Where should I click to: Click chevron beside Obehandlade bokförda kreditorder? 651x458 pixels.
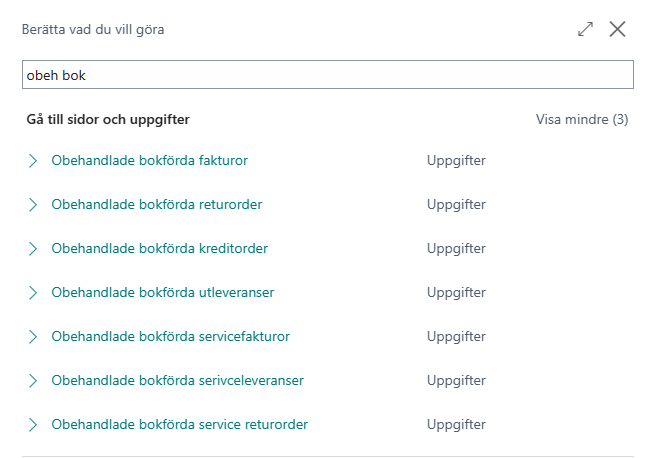[33, 249]
